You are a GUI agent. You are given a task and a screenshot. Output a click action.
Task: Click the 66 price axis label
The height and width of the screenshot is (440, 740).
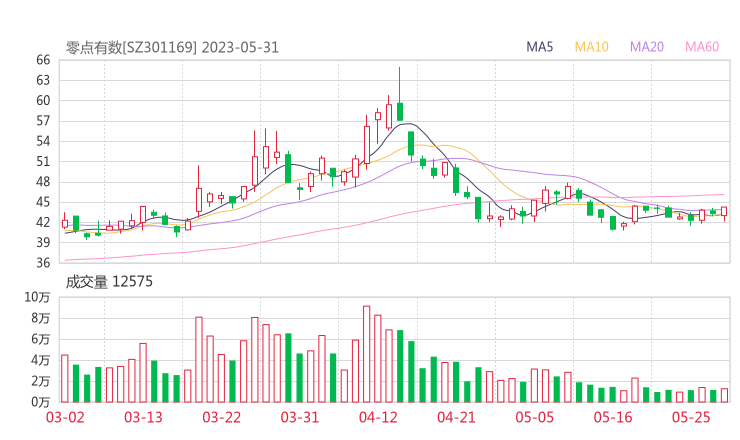click(43, 60)
